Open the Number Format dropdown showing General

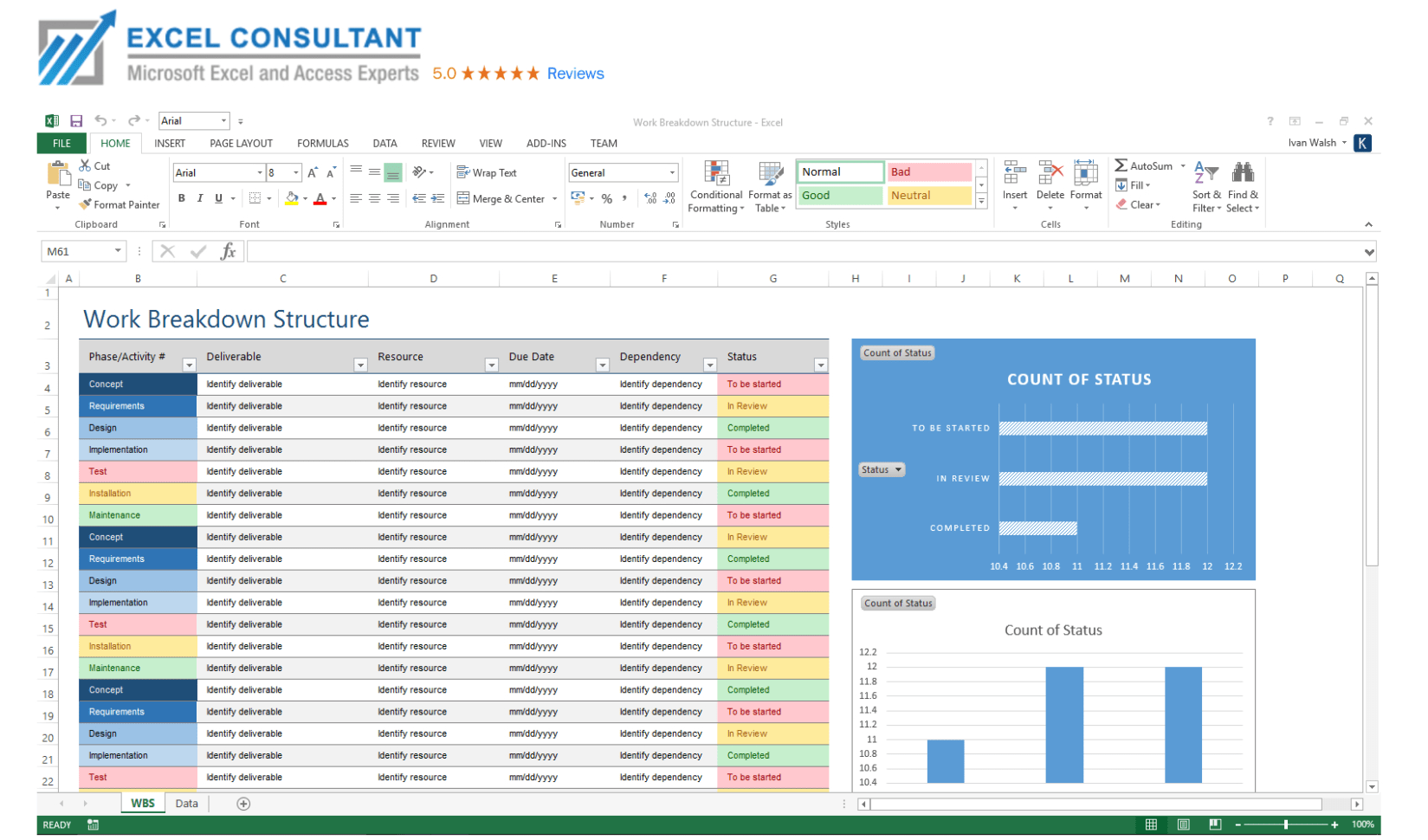pos(672,172)
